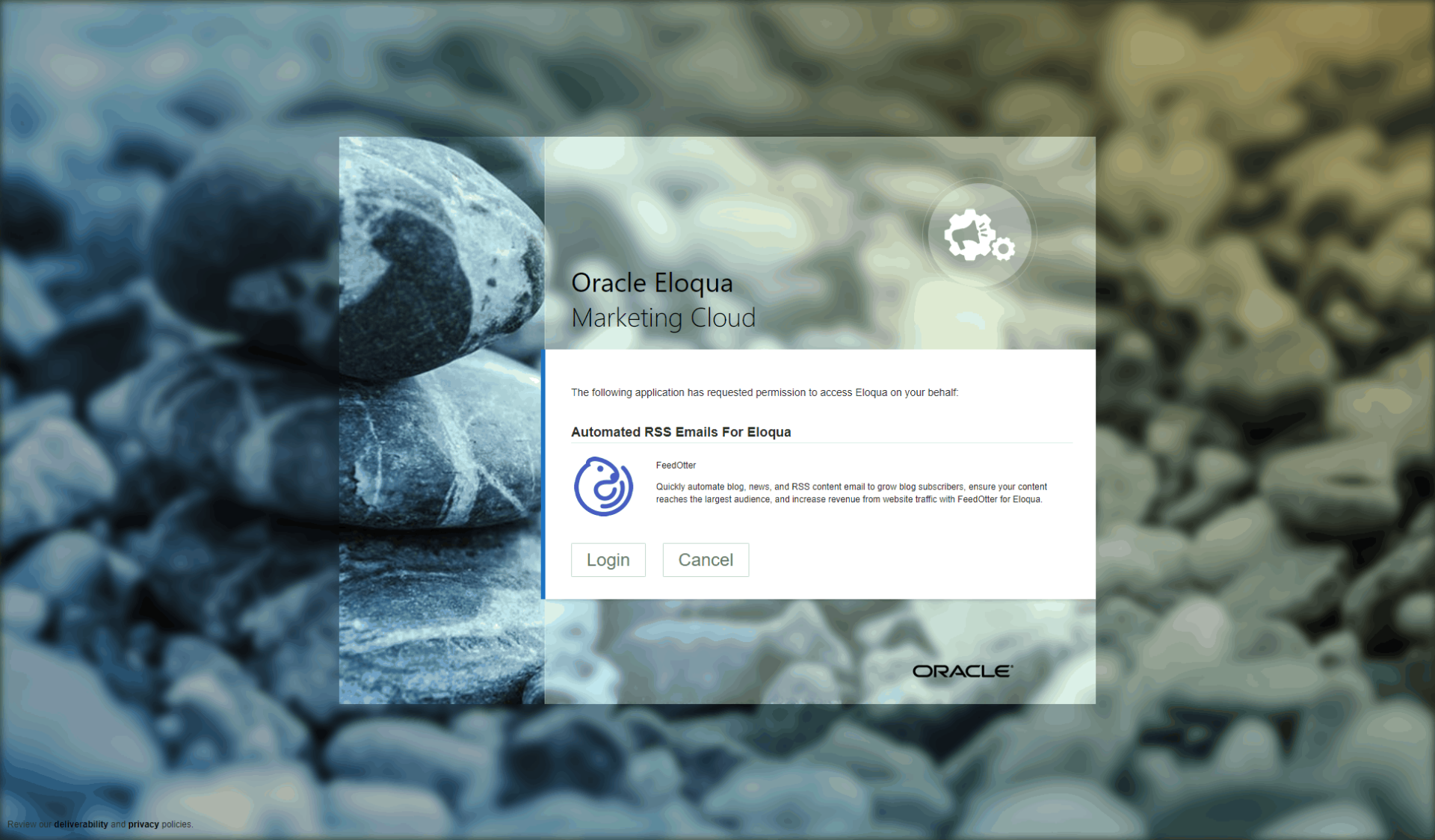Click the FeedOtter app description paragraph
The width and height of the screenshot is (1435, 840).
pyautogui.click(x=851, y=493)
